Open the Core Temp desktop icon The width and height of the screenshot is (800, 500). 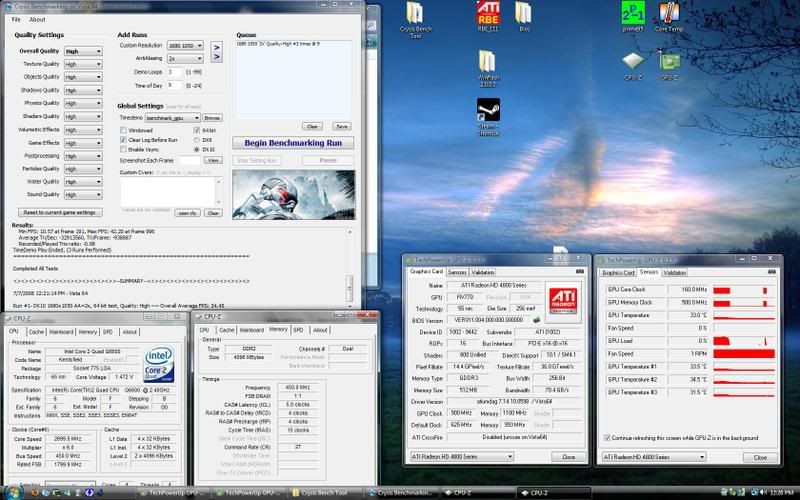pyautogui.click(x=669, y=16)
